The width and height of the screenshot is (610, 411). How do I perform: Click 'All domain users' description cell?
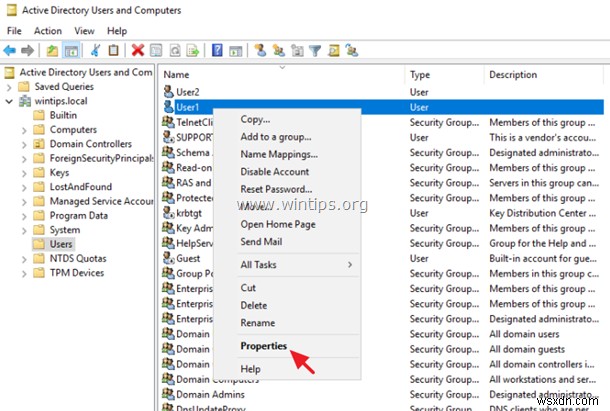524,334
